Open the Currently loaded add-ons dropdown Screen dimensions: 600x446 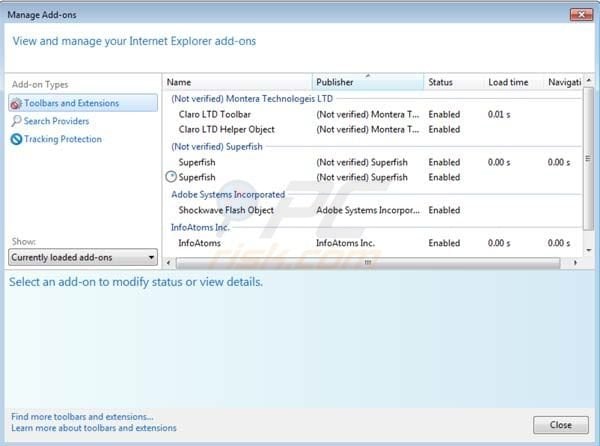point(83,257)
